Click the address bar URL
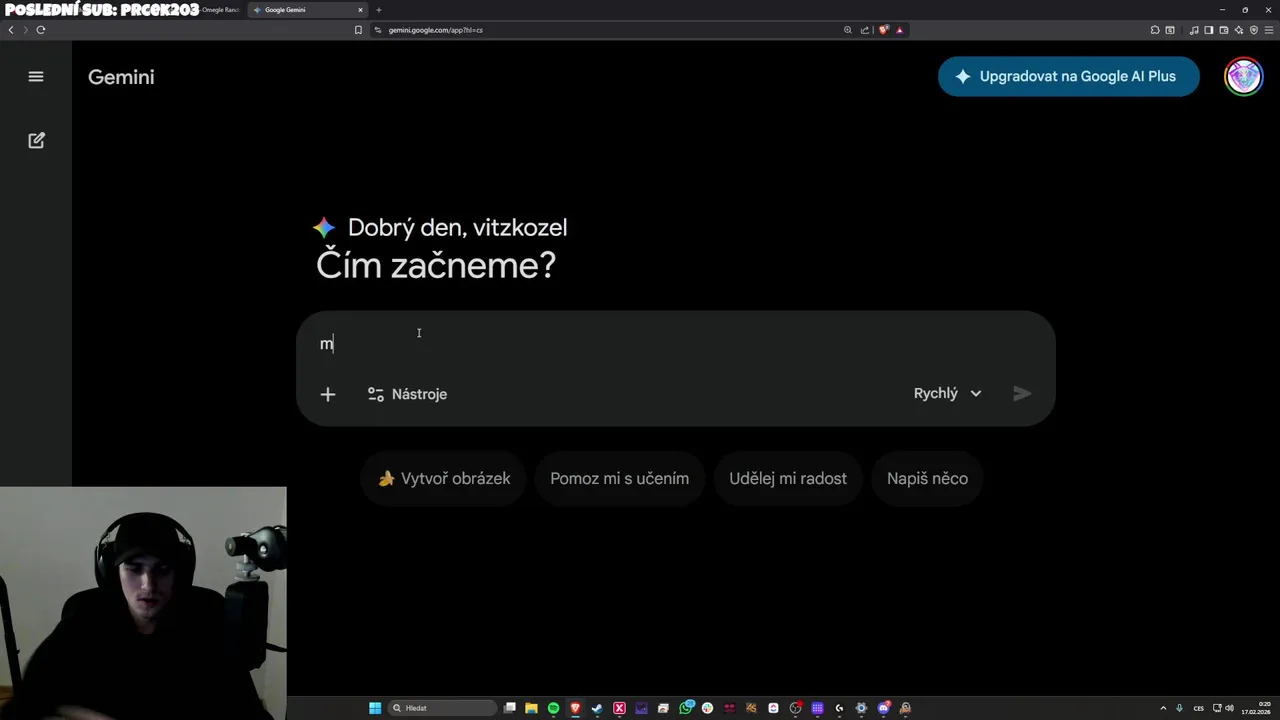 (436, 30)
